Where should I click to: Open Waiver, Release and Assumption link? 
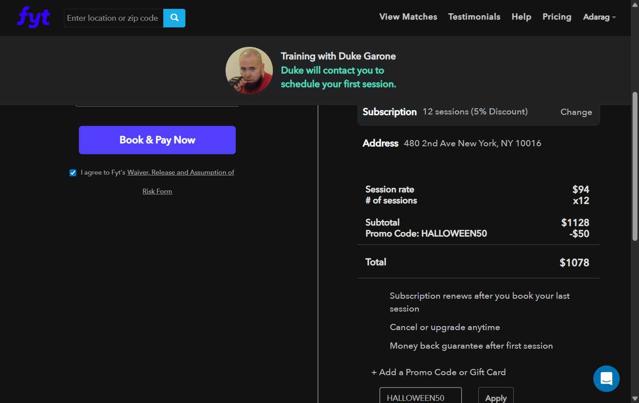[181, 172]
